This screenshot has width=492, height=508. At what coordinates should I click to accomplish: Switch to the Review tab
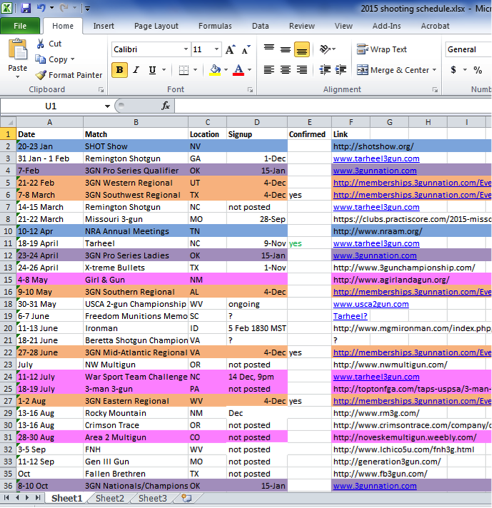(302, 26)
